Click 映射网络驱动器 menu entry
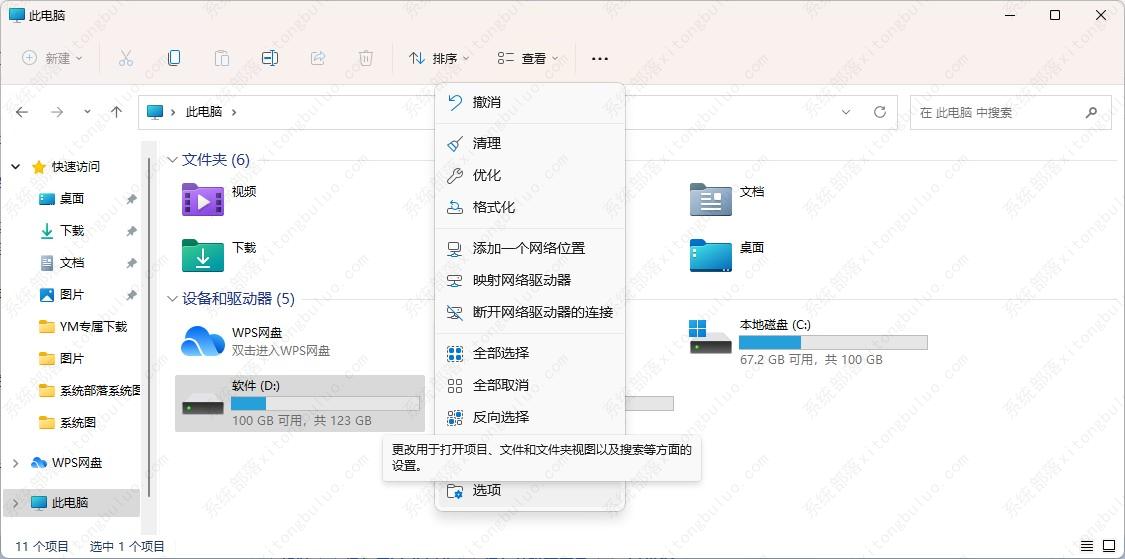Viewport: 1125px width, 559px height. [521, 280]
